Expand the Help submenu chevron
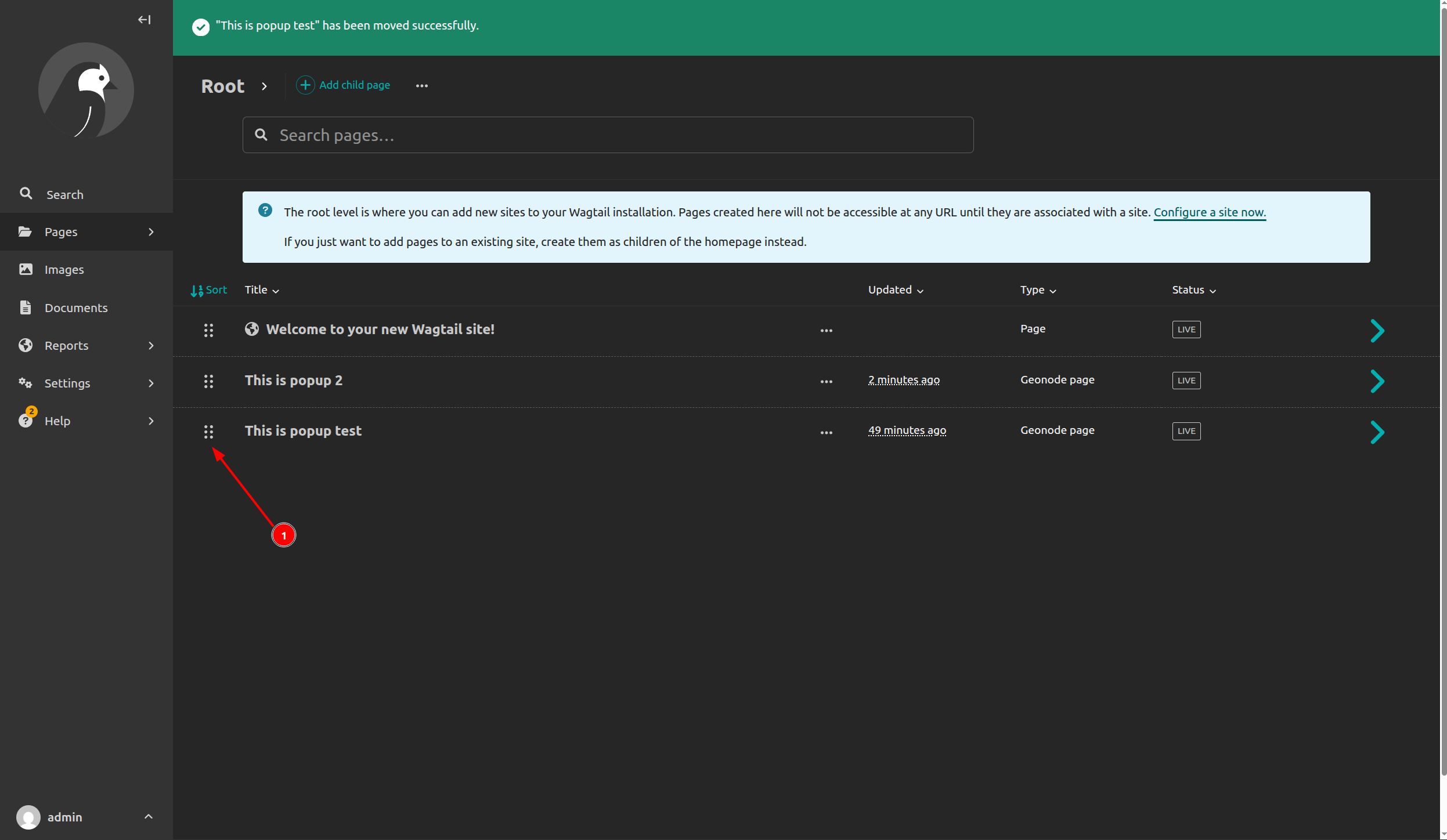Screen dimensions: 1447x840 (151, 421)
